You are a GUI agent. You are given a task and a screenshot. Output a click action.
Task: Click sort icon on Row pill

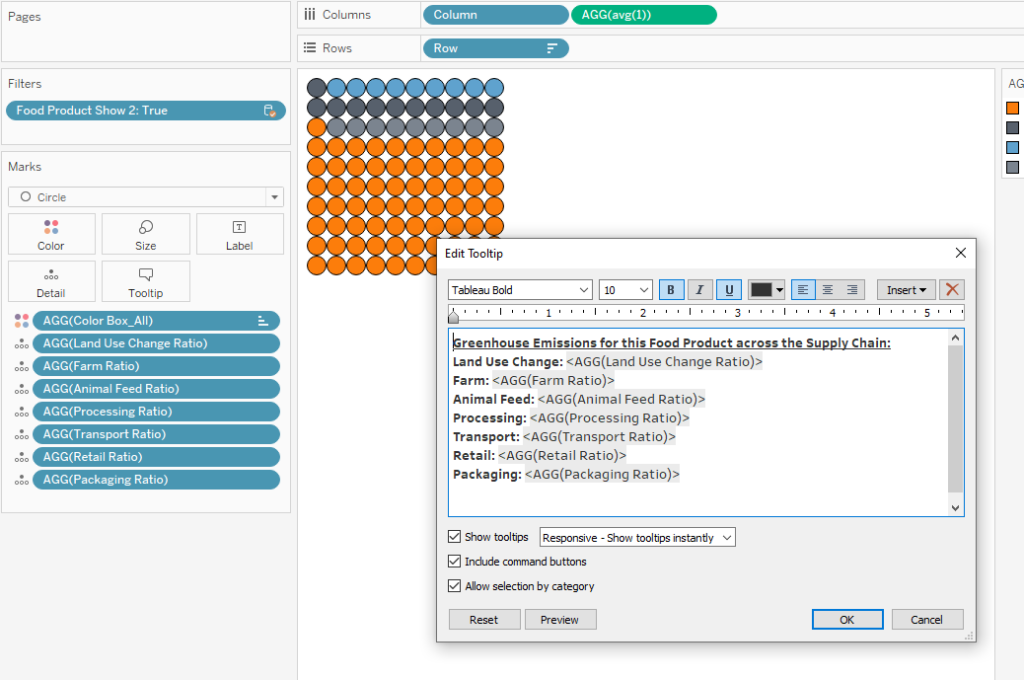point(552,48)
